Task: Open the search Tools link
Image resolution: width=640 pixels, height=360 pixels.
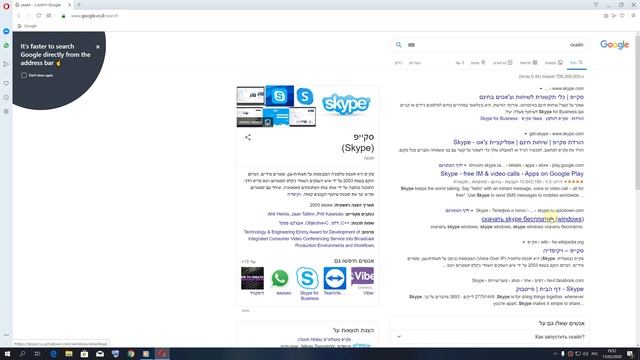Action: click(398, 63)
